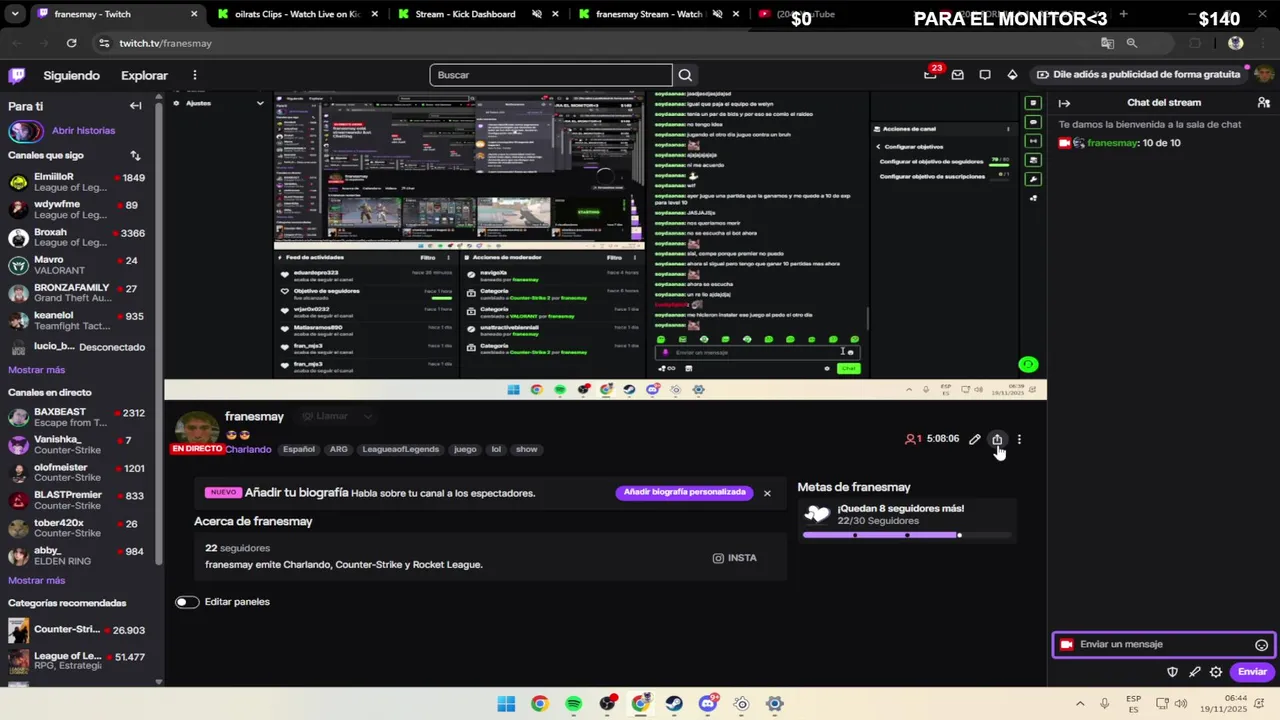Click Dile adiós a publicidad button

click(1138, 75)
